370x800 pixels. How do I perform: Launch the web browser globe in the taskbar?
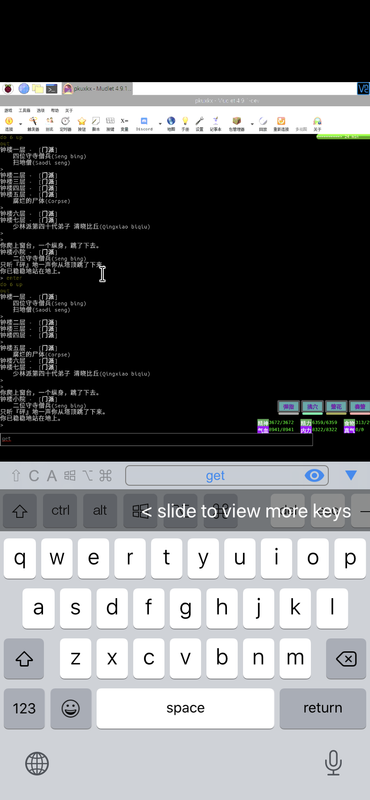[x=23, y=89]
